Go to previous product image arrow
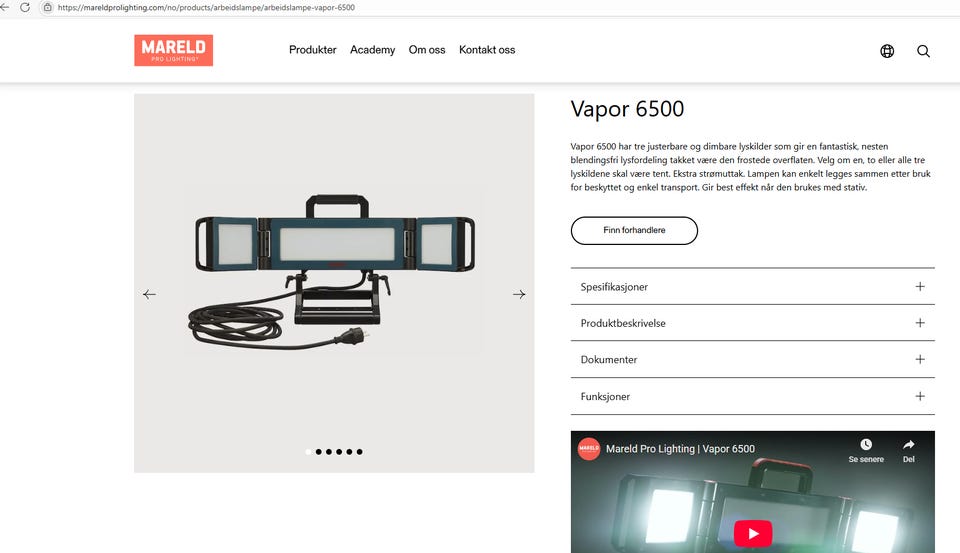 149,295
